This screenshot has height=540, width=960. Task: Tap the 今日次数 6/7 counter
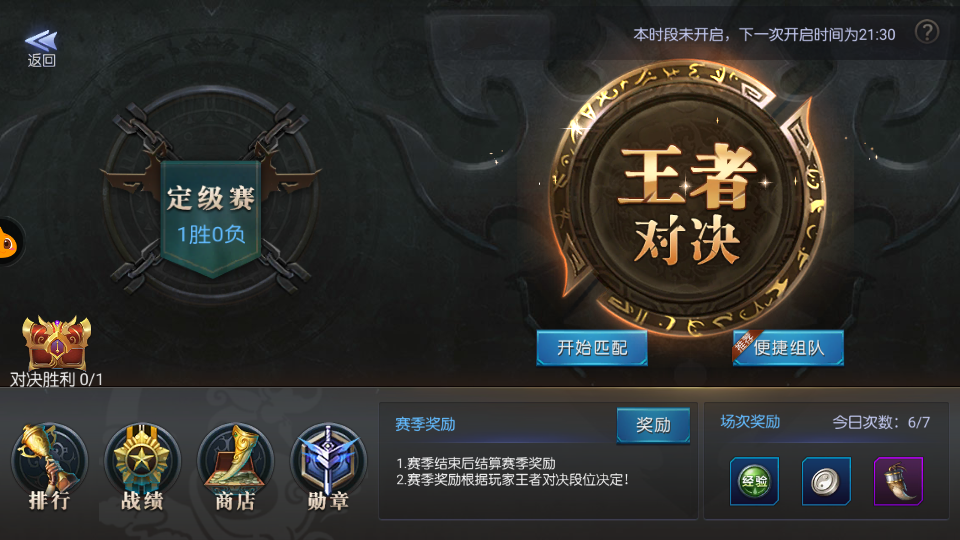point(881,422)
